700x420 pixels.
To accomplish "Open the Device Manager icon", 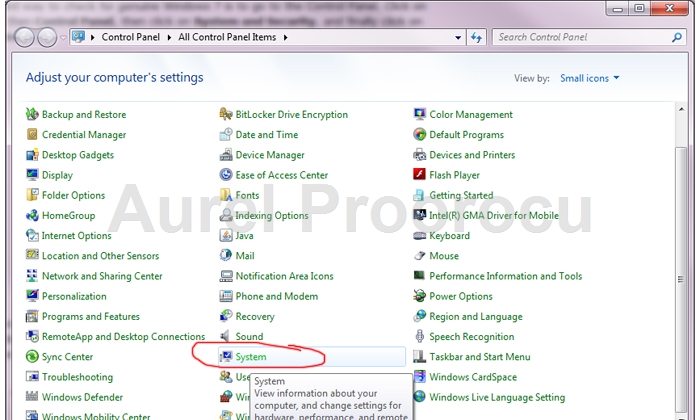I will 226,155.
